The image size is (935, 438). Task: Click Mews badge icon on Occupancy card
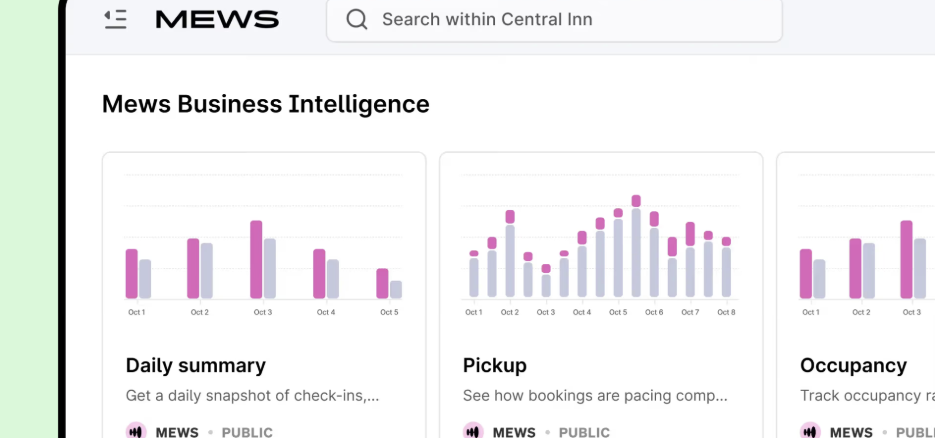(810, 432)
